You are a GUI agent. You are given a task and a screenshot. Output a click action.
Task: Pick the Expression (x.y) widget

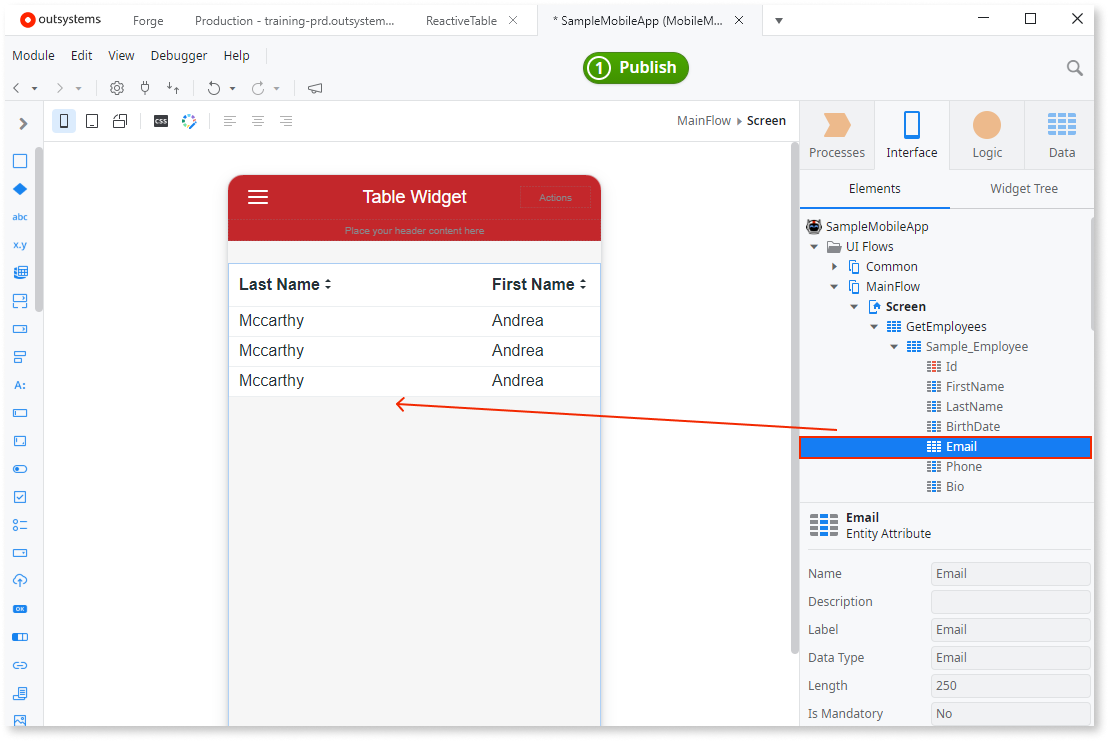click(x=20, y=245)
